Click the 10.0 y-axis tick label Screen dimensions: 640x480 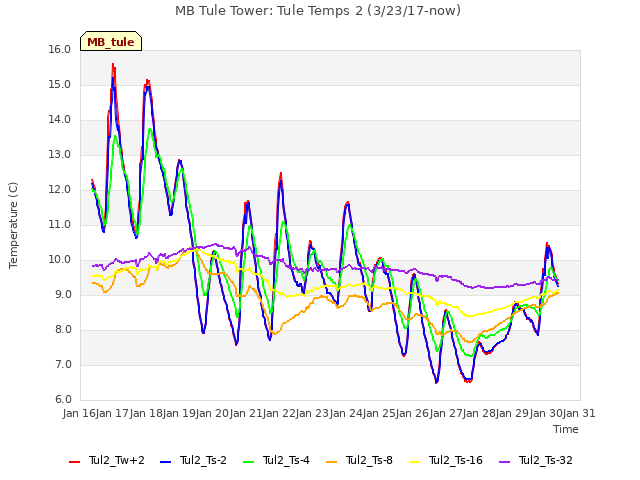pyautogui.click(x=60, y=260)
